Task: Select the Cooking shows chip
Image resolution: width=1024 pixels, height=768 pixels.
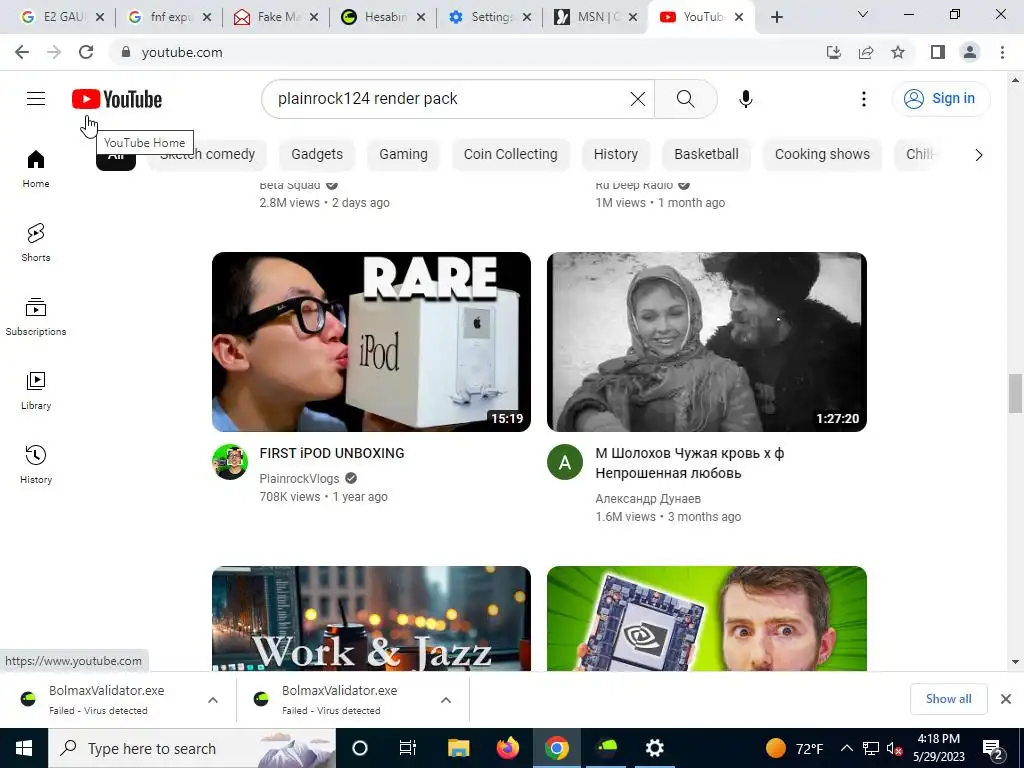Action: 822,154
